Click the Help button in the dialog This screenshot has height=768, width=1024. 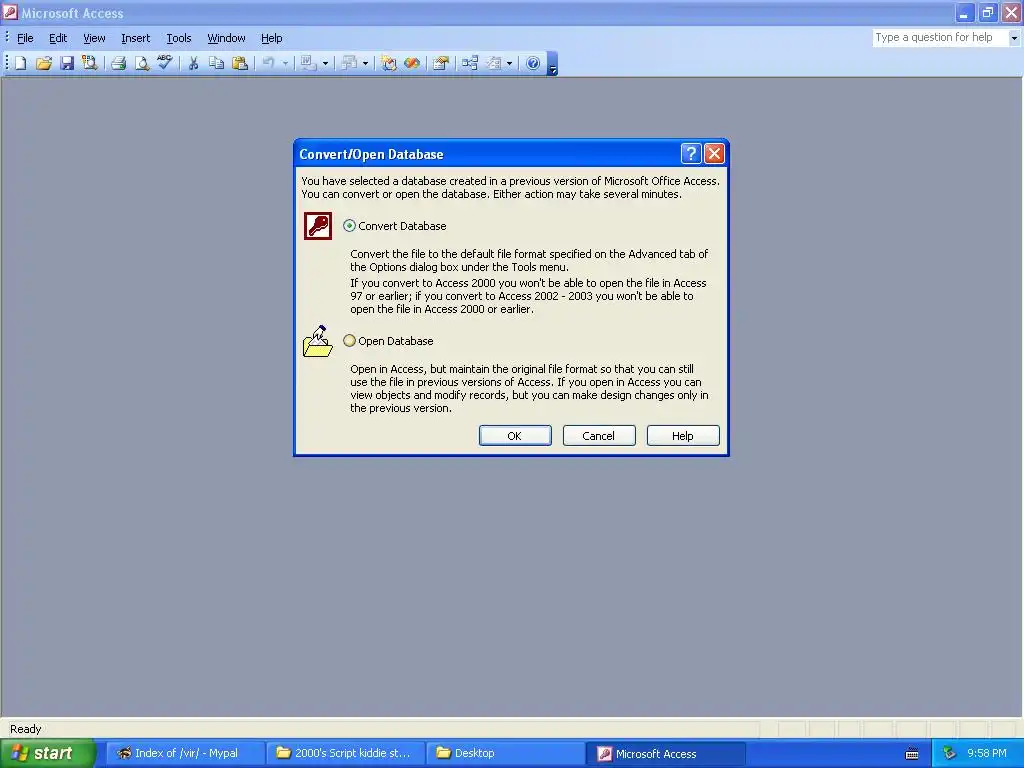coord(683,436)
